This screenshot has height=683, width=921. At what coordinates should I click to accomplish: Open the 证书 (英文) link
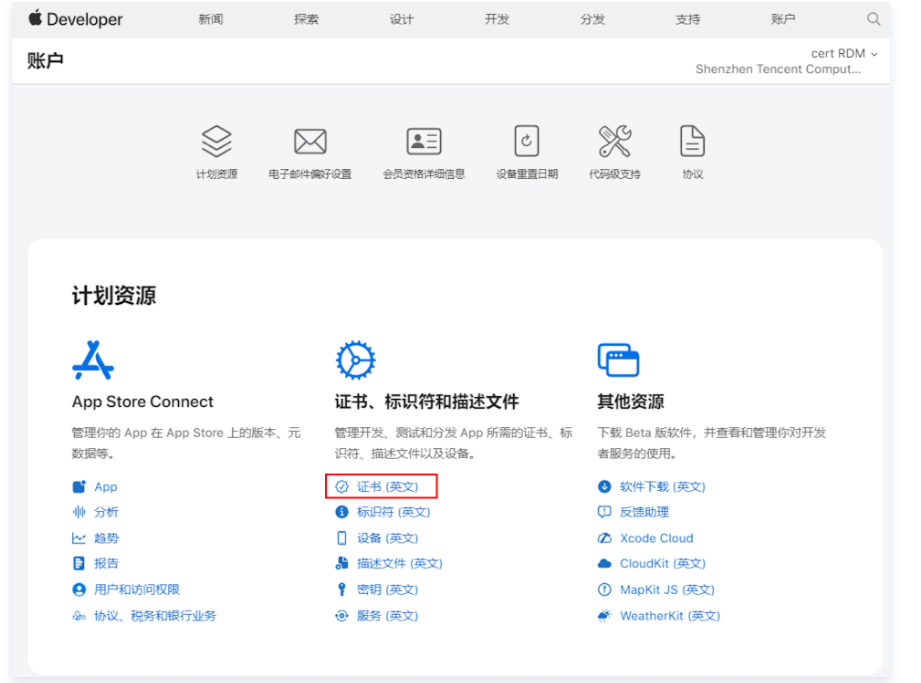[387, 487]
